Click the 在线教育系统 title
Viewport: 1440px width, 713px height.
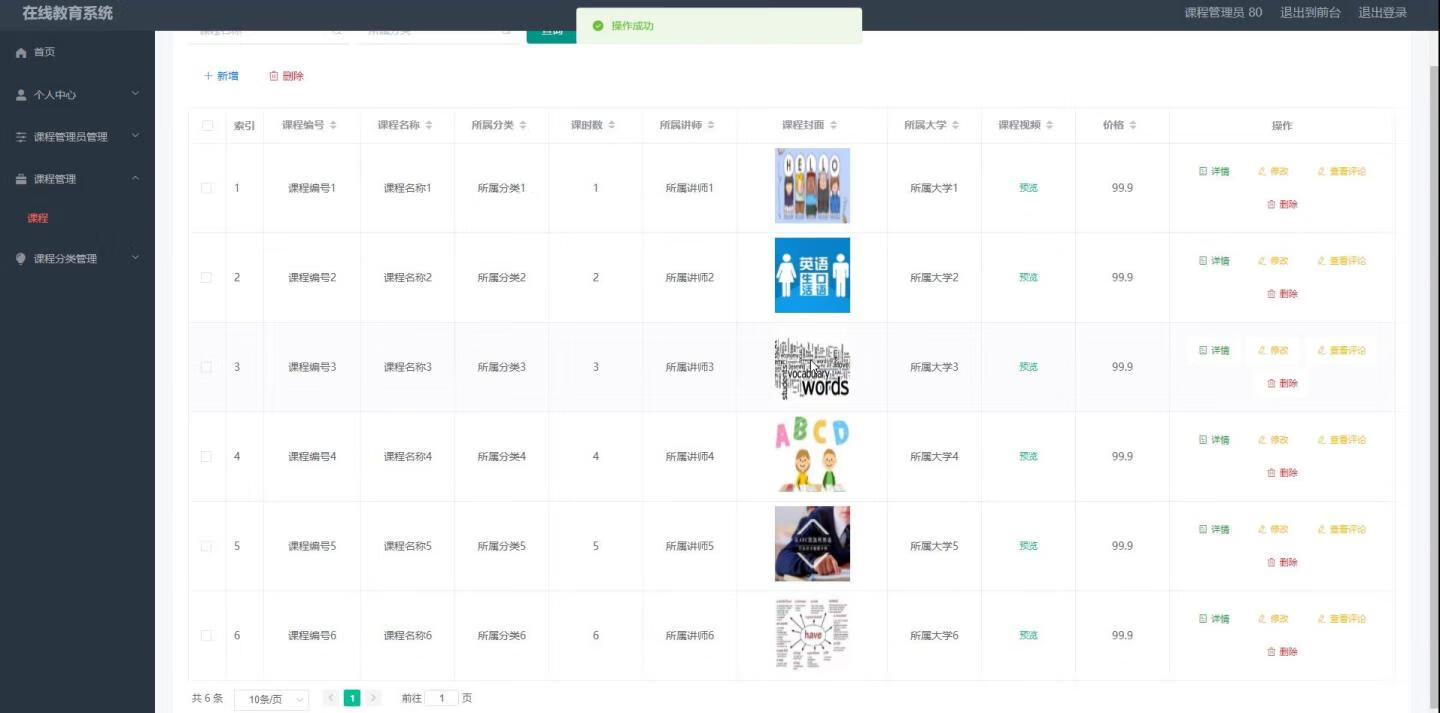[x=68, y=13]
